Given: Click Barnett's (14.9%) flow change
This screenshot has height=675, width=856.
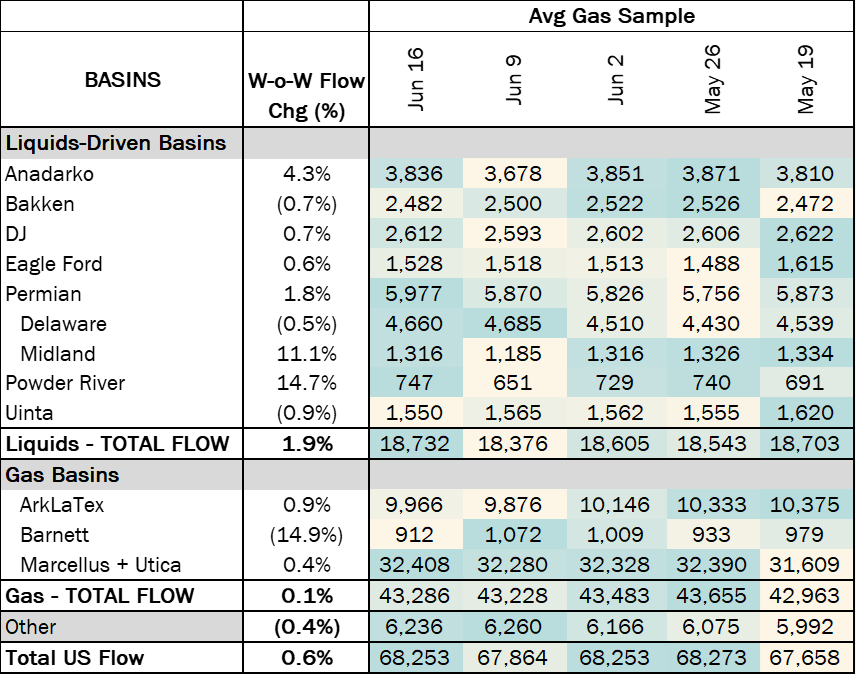Looking at the screenshot, I should (x=307, y=535).
